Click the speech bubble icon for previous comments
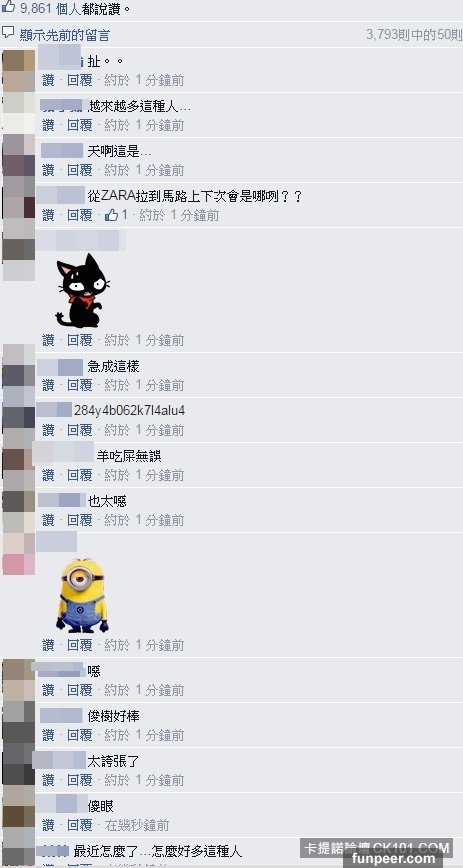The image size is (463, 868). pyautogui.click(x=8, y=33)
